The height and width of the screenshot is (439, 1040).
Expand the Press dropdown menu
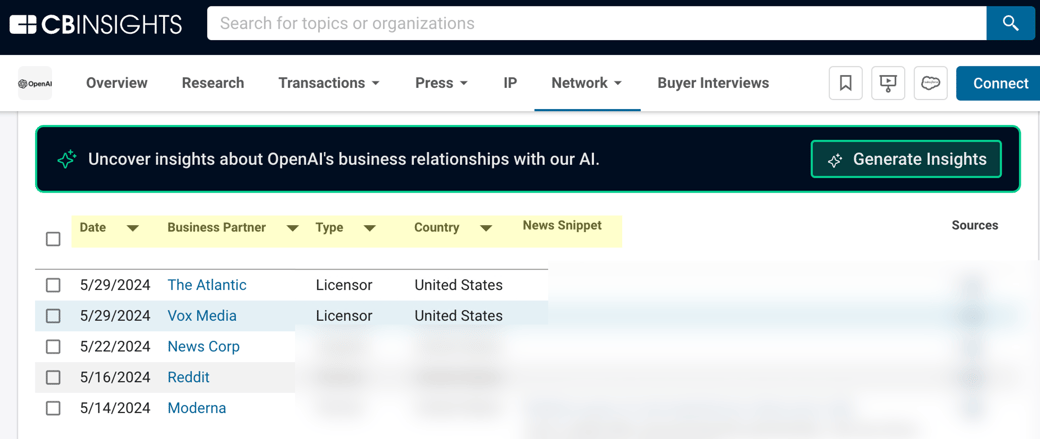442,83
